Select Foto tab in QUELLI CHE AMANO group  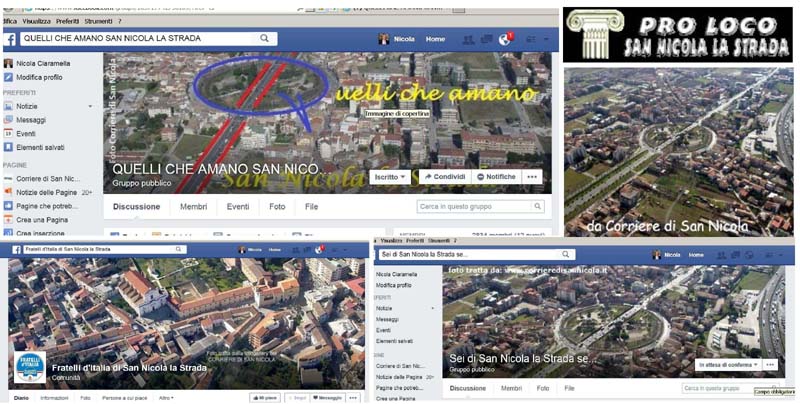(277, 207)
